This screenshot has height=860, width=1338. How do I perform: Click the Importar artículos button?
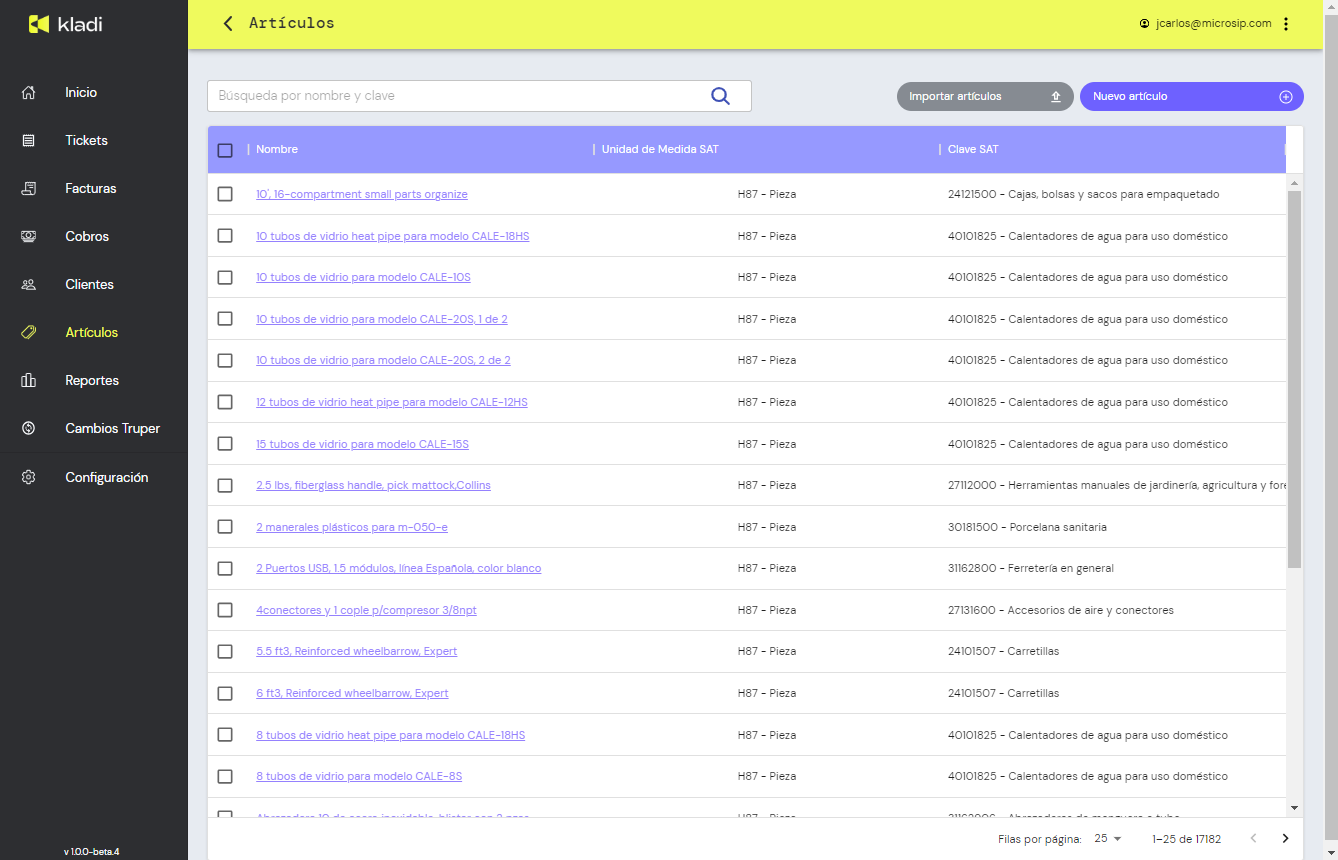[984, 97]
